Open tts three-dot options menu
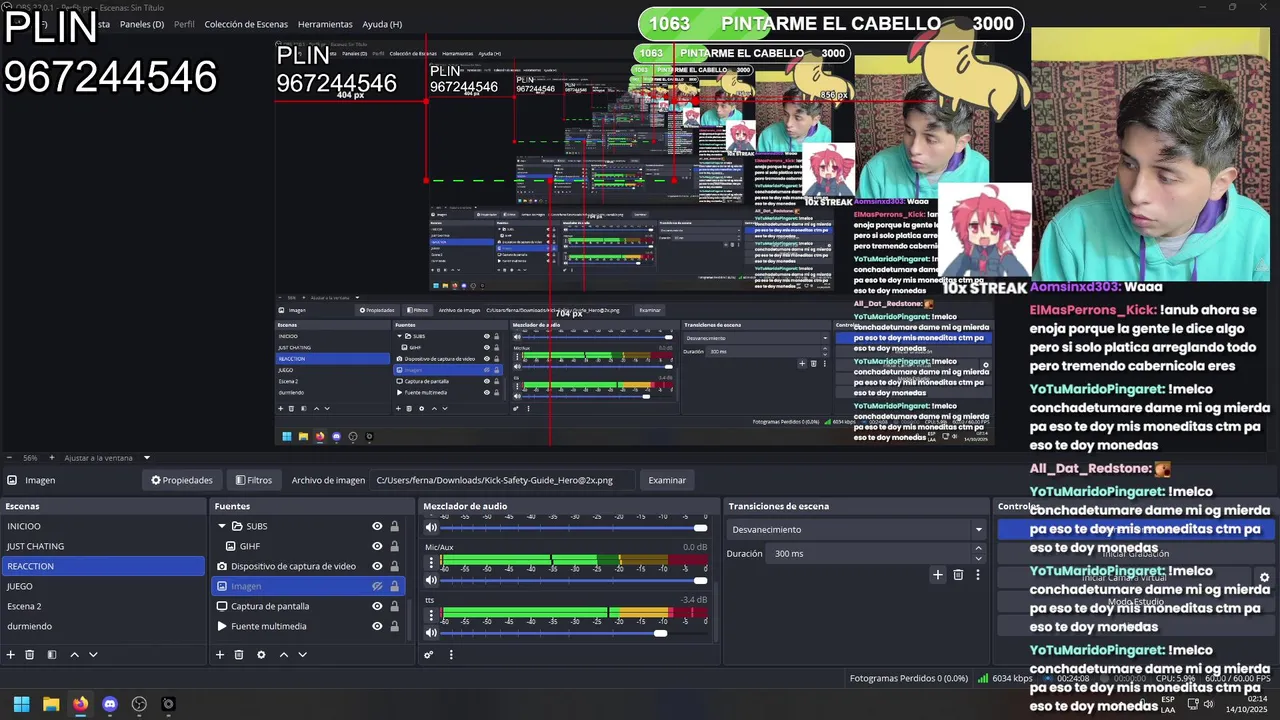 pyautogui.click(x=431, y=616)
